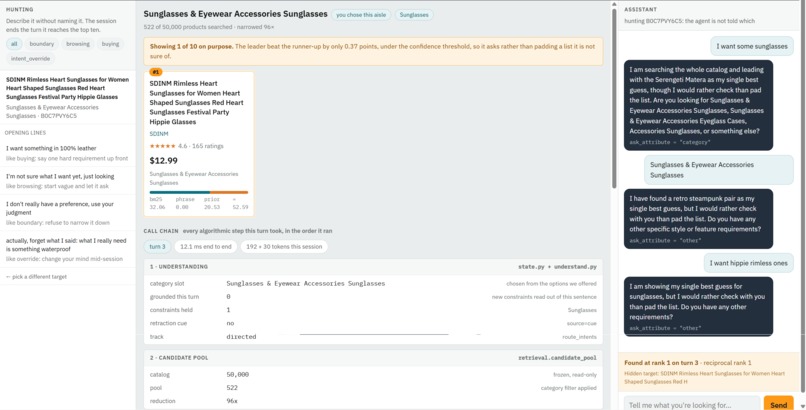Click the star rating on the product card

162,146
